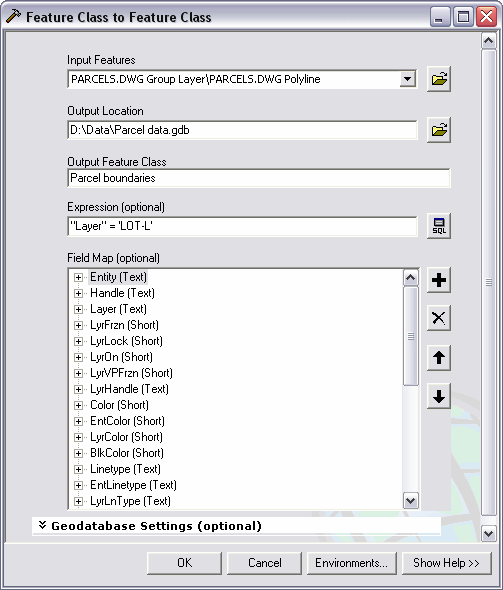This screenshot has height=590, width=503.
Task: Open the Environments... dialog
Action: (352, 563)
